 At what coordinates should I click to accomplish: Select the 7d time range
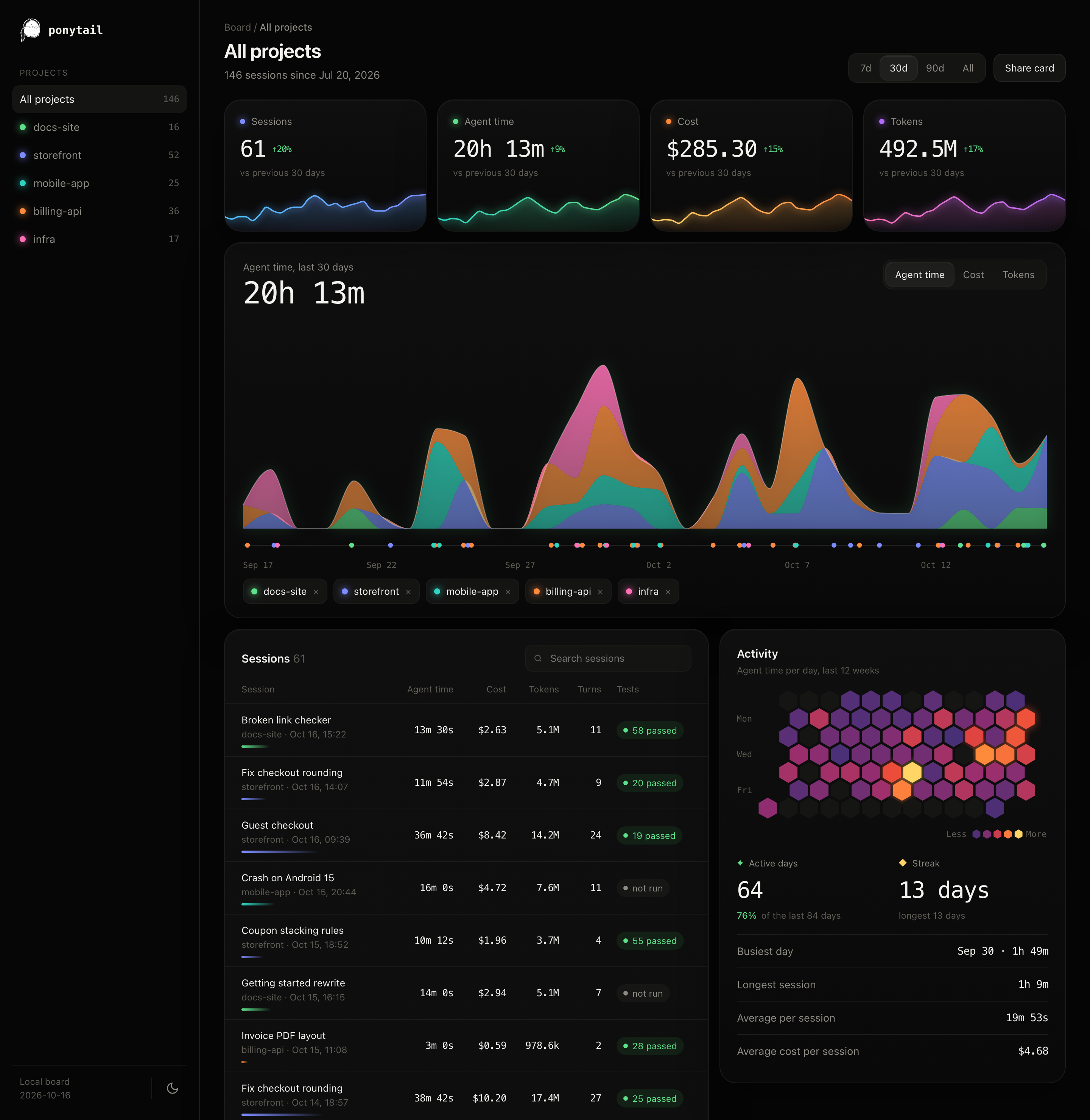(866, 68)
